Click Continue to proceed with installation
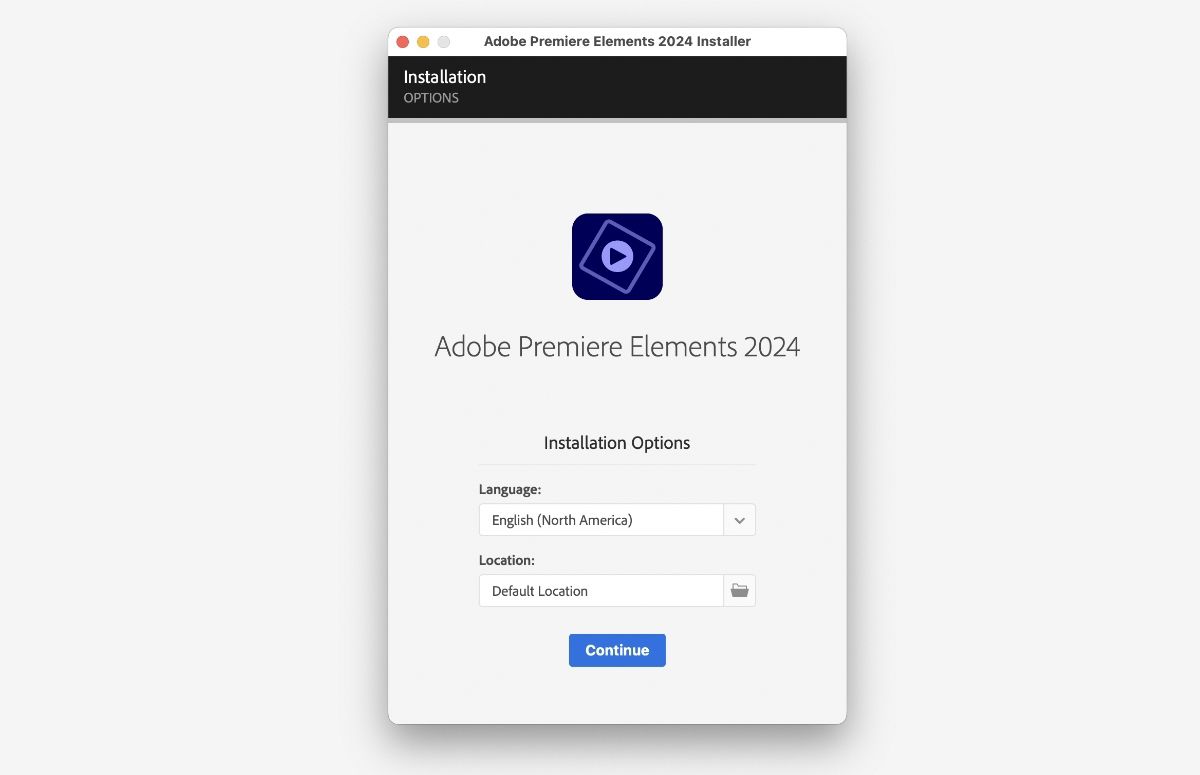Screen dimensions: 1200x775 (616, 650)
